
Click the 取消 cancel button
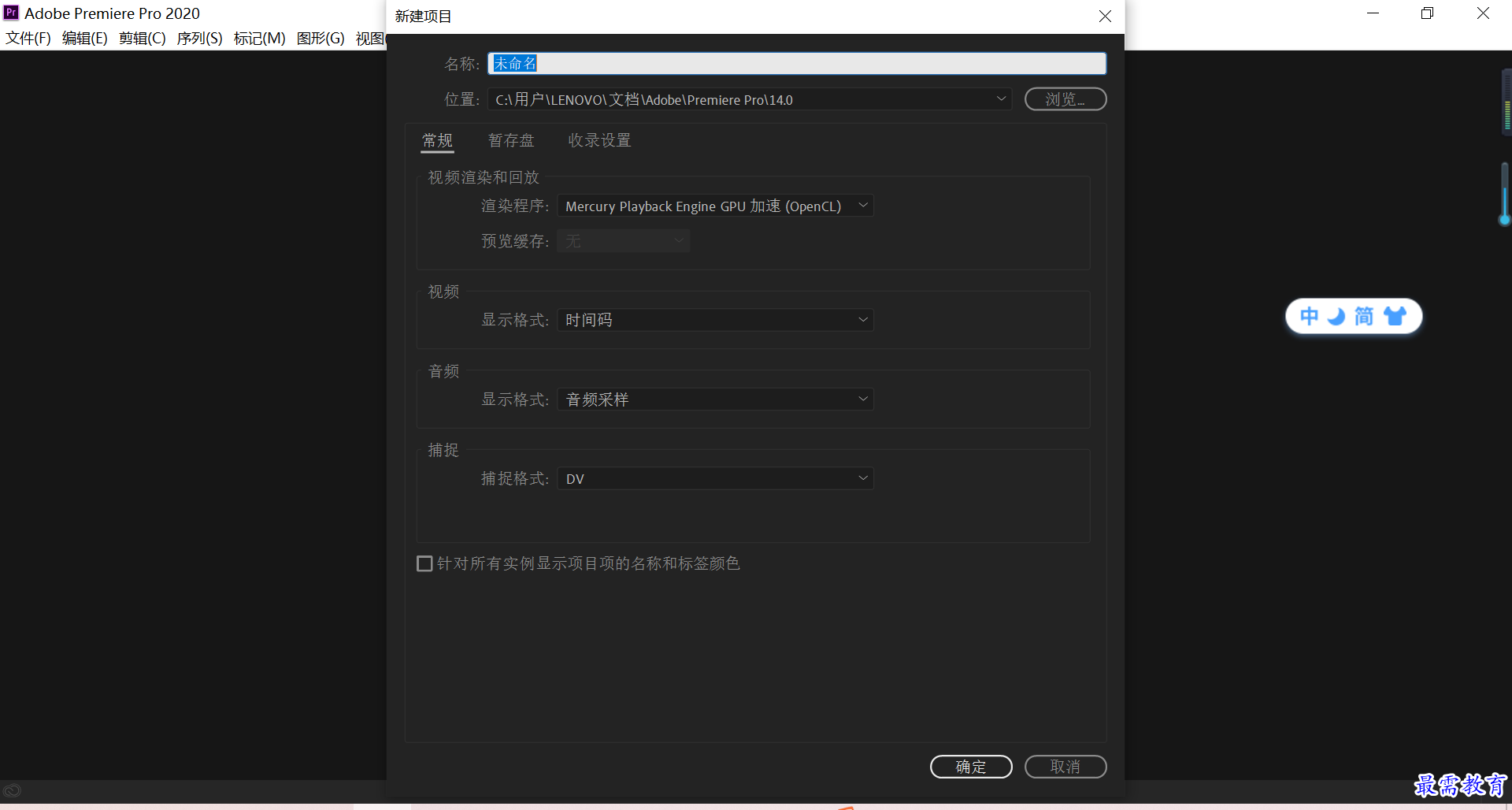pyautogui.click(x=1065, y=767)
